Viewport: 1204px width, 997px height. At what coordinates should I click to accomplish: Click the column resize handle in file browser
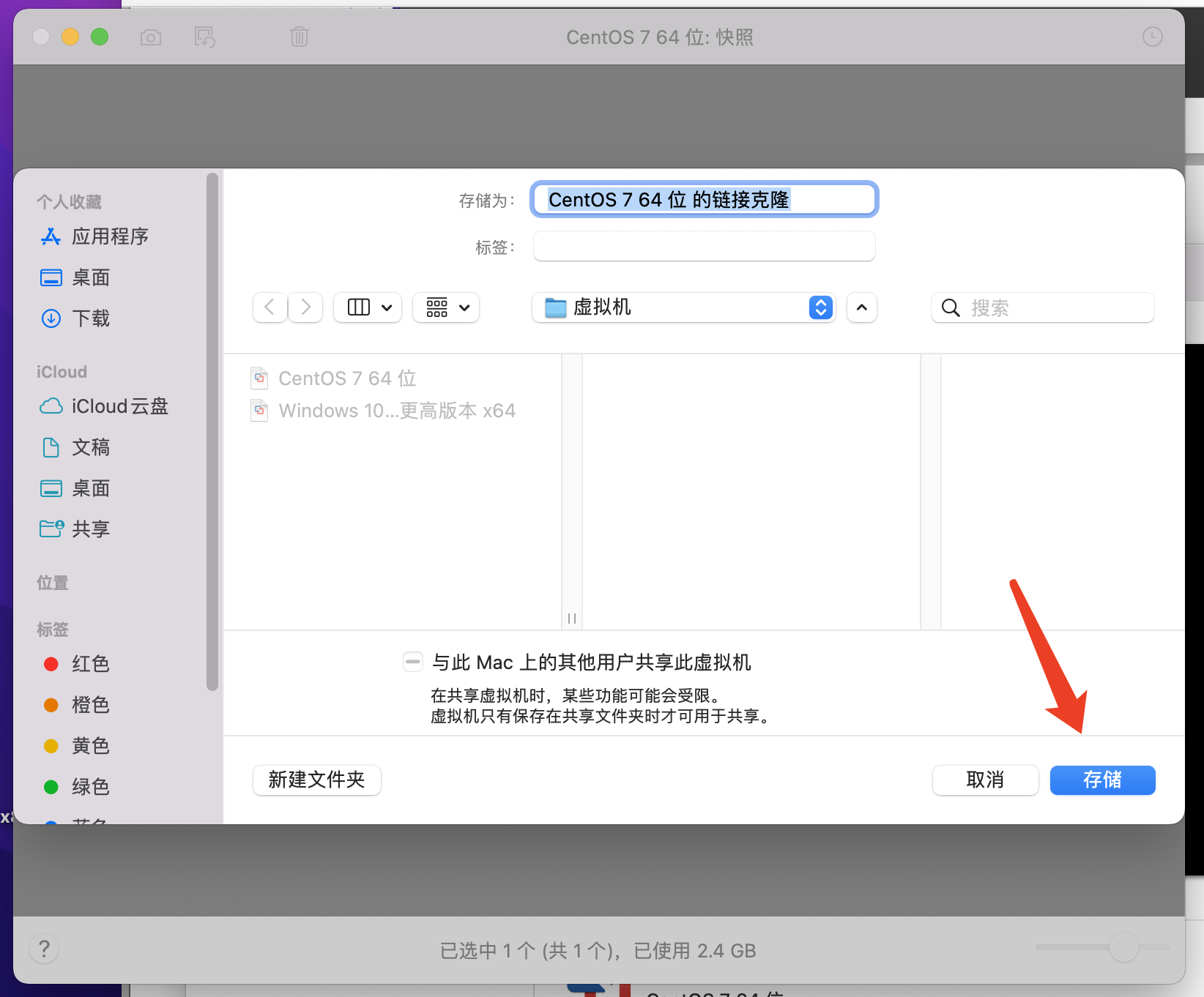pyautogui.click(x=572, y=619)
